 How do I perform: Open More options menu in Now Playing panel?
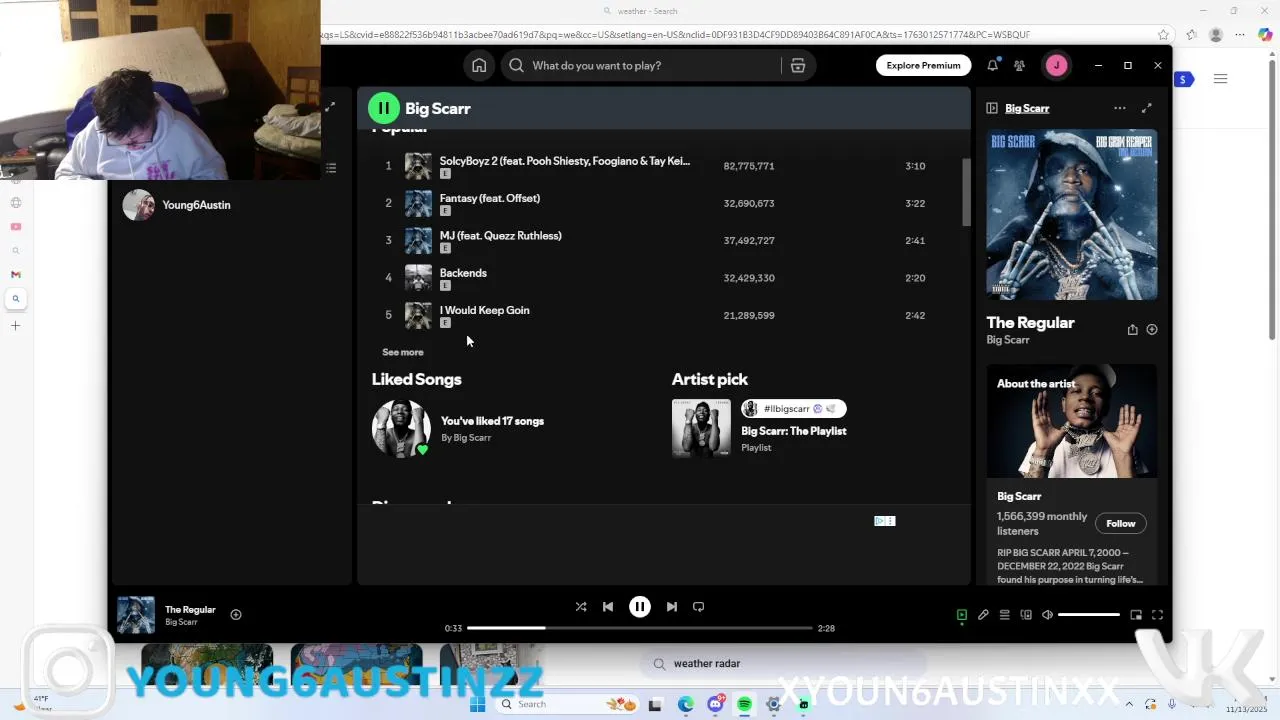click(x=1120, y=108)
